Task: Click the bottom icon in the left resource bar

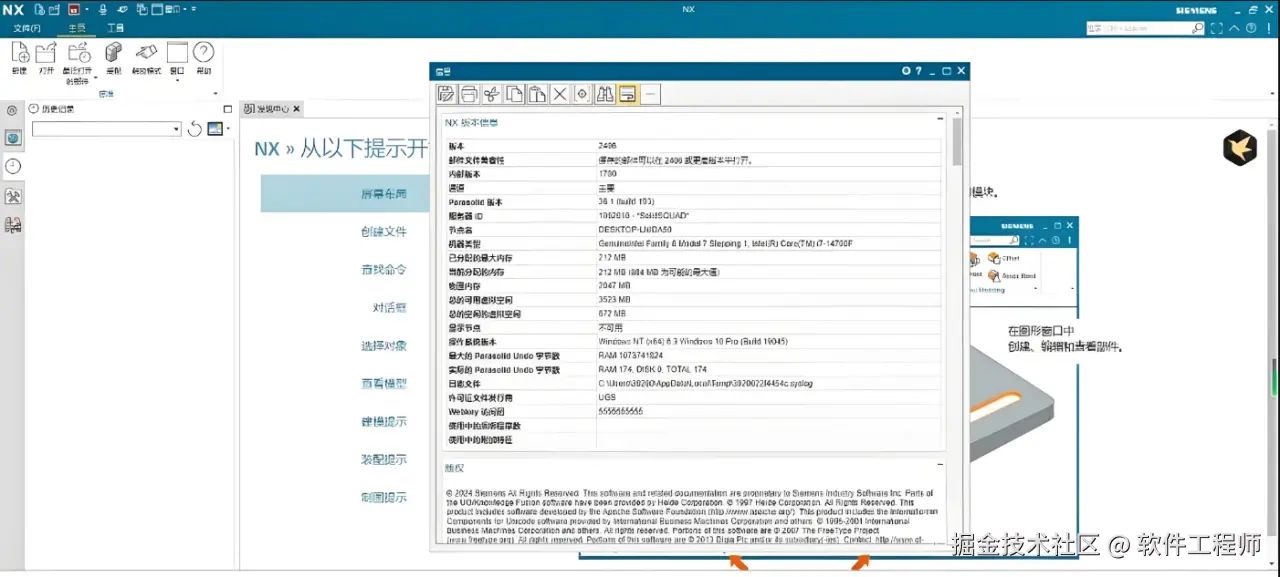Action: [13, 225]
